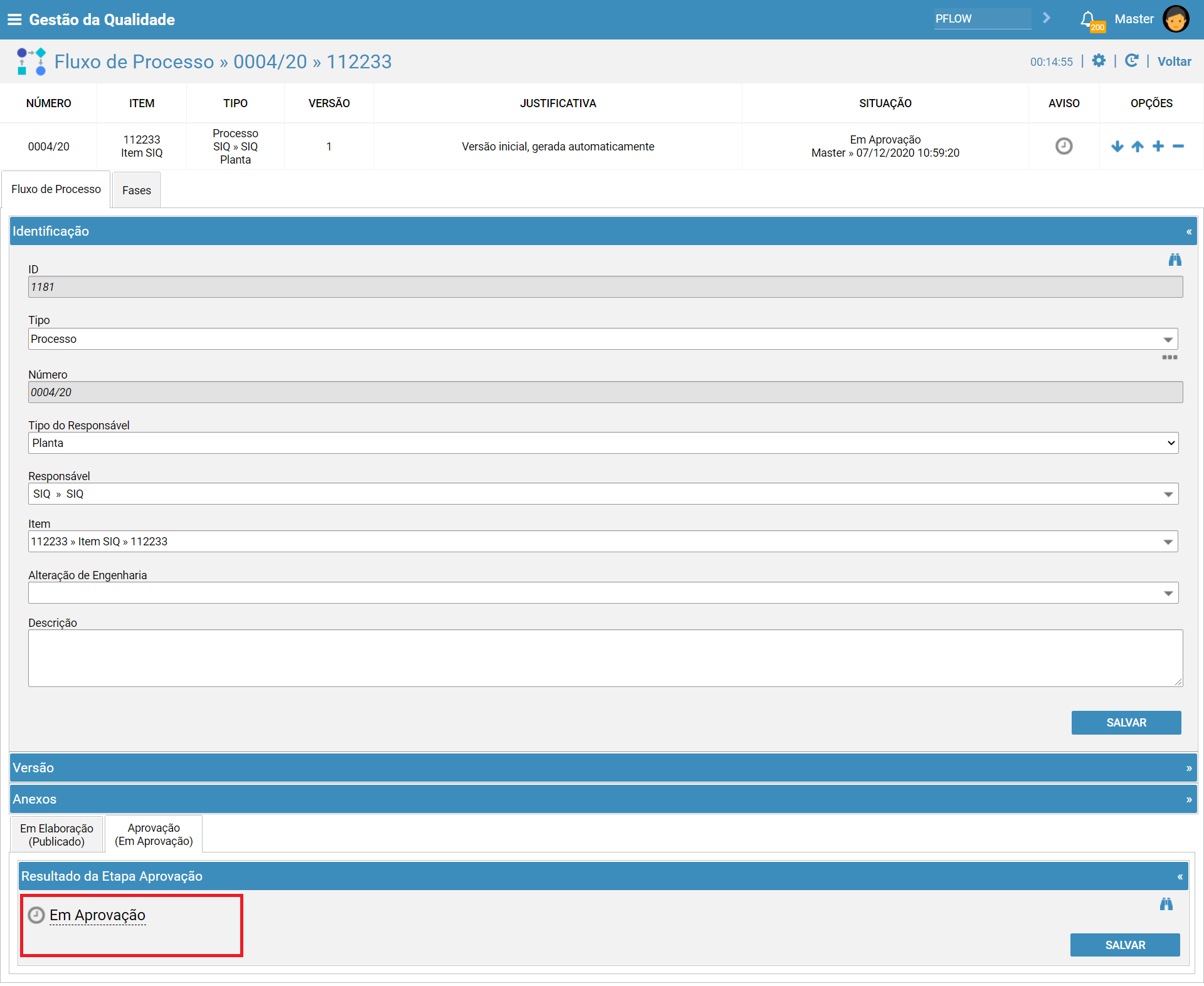Image resolution: width=1204 pixels, height=986 pixels.
Task: Click the '112233 Item SIQ' table cell
Action: [x=142, y=147]
